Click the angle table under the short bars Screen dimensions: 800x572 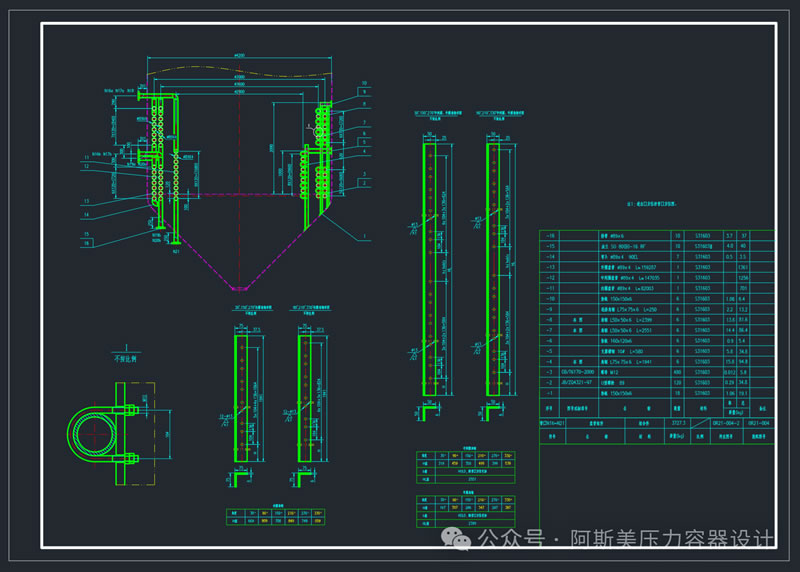pos(277,517)
